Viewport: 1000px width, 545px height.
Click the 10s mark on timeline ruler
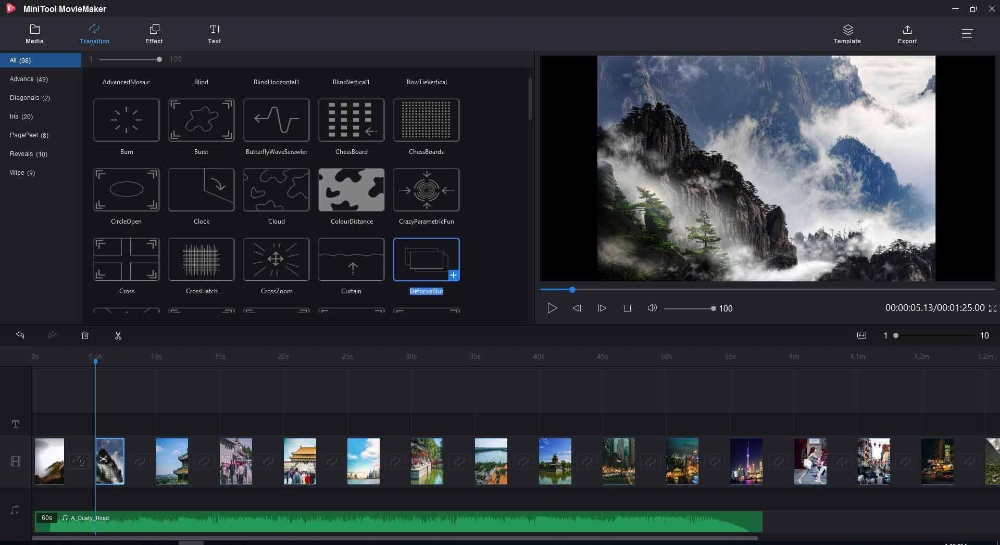pos(156,357)
